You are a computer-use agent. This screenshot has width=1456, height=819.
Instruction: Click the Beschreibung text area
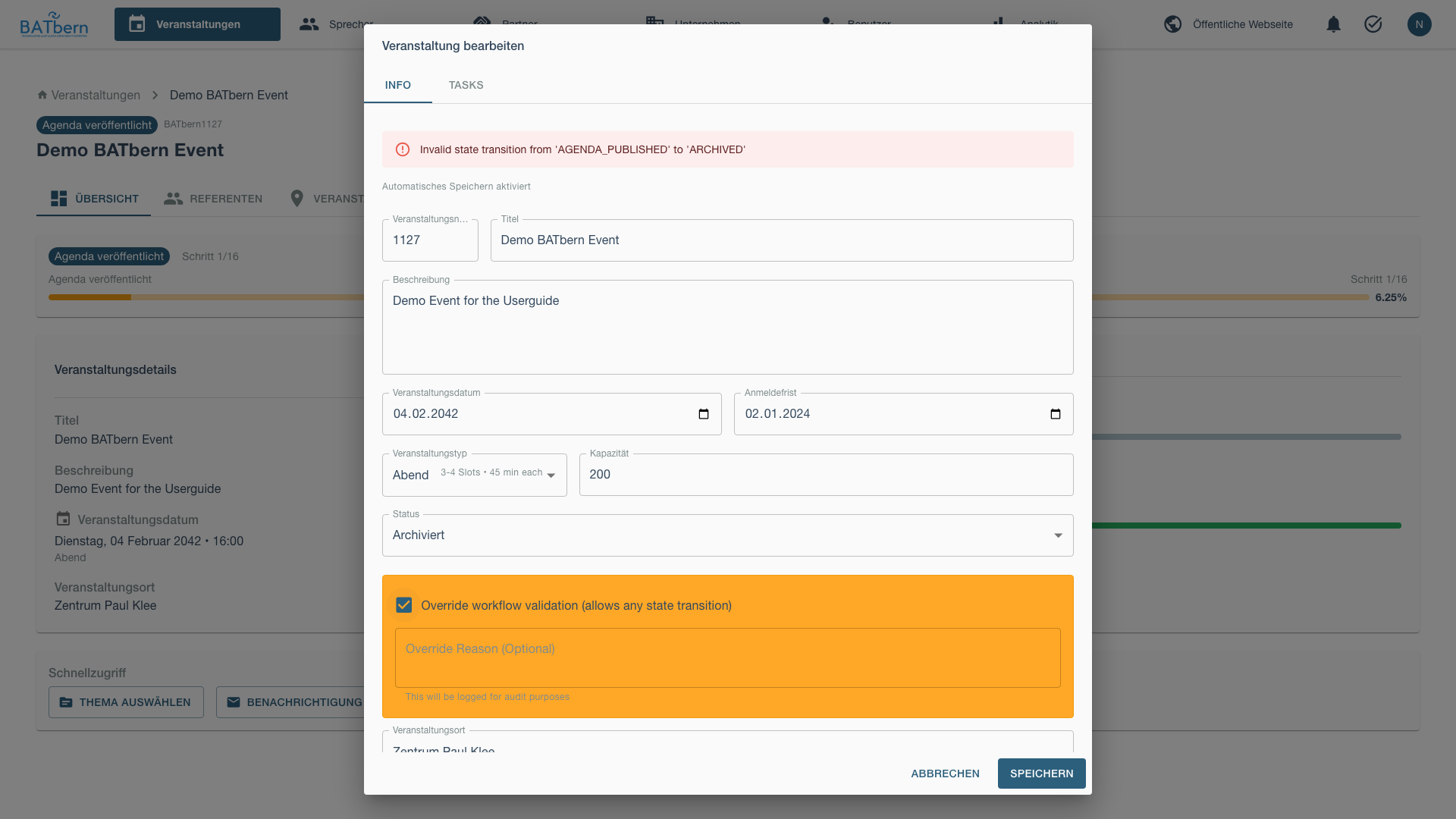point(728,327)
